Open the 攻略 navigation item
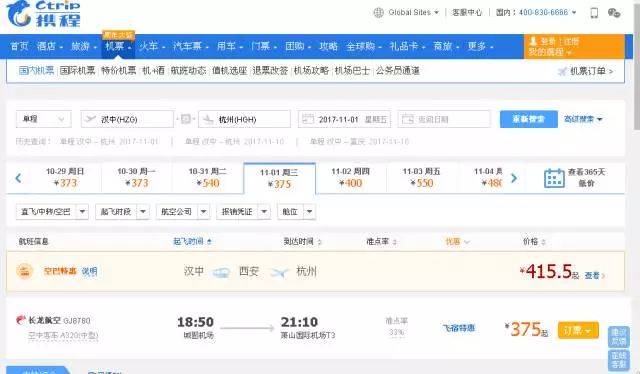 pyautogui.click(x=328, y=46)
